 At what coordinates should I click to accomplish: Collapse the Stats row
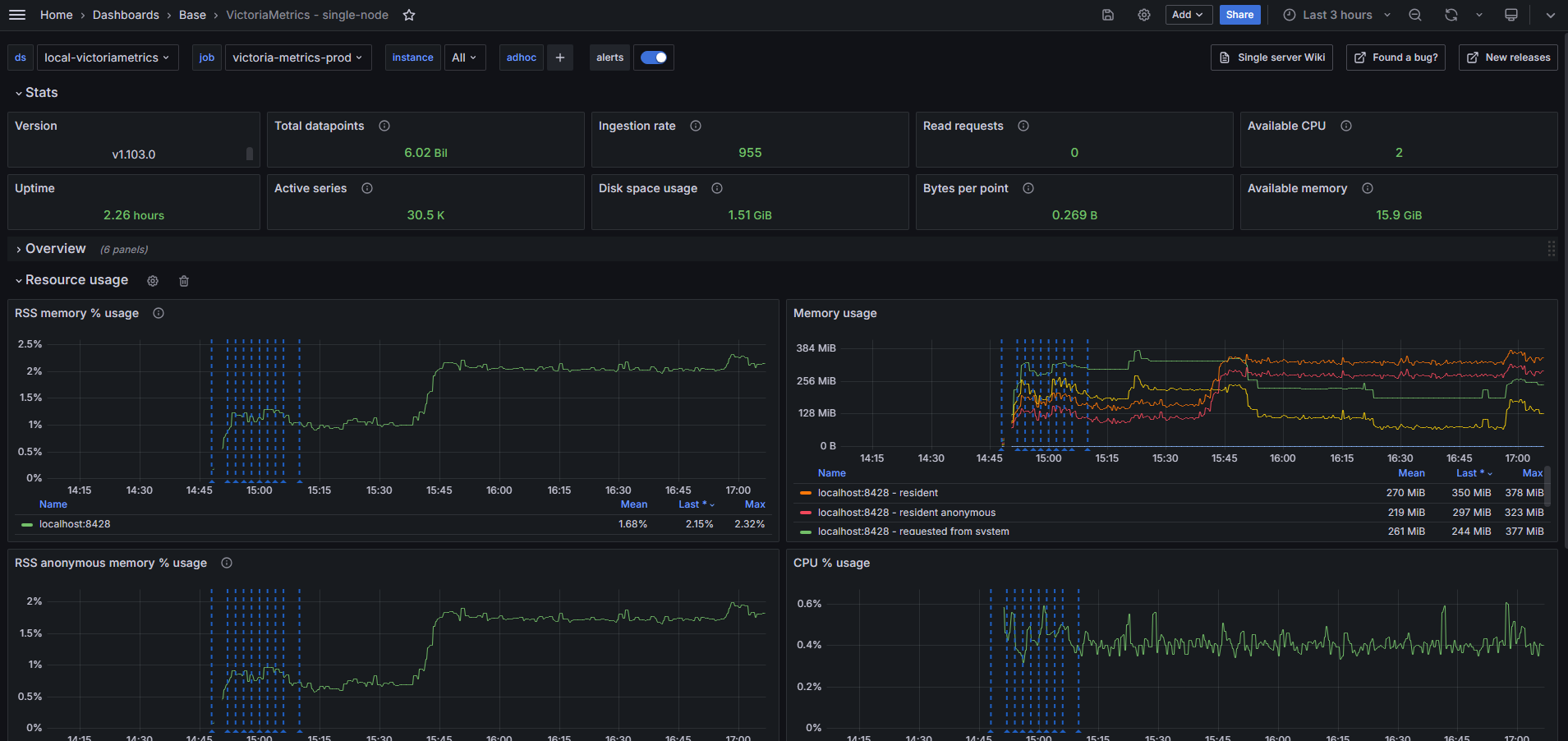point(36,93)
